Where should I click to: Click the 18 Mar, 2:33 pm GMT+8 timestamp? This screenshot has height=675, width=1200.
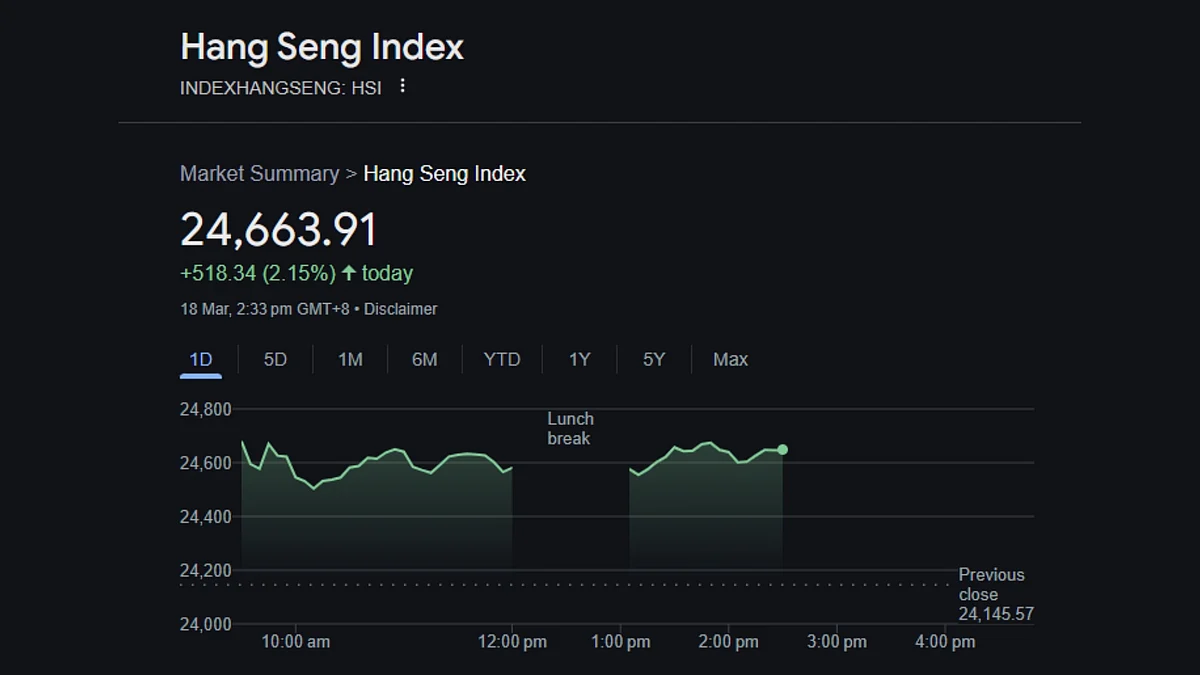pos(265,309)
